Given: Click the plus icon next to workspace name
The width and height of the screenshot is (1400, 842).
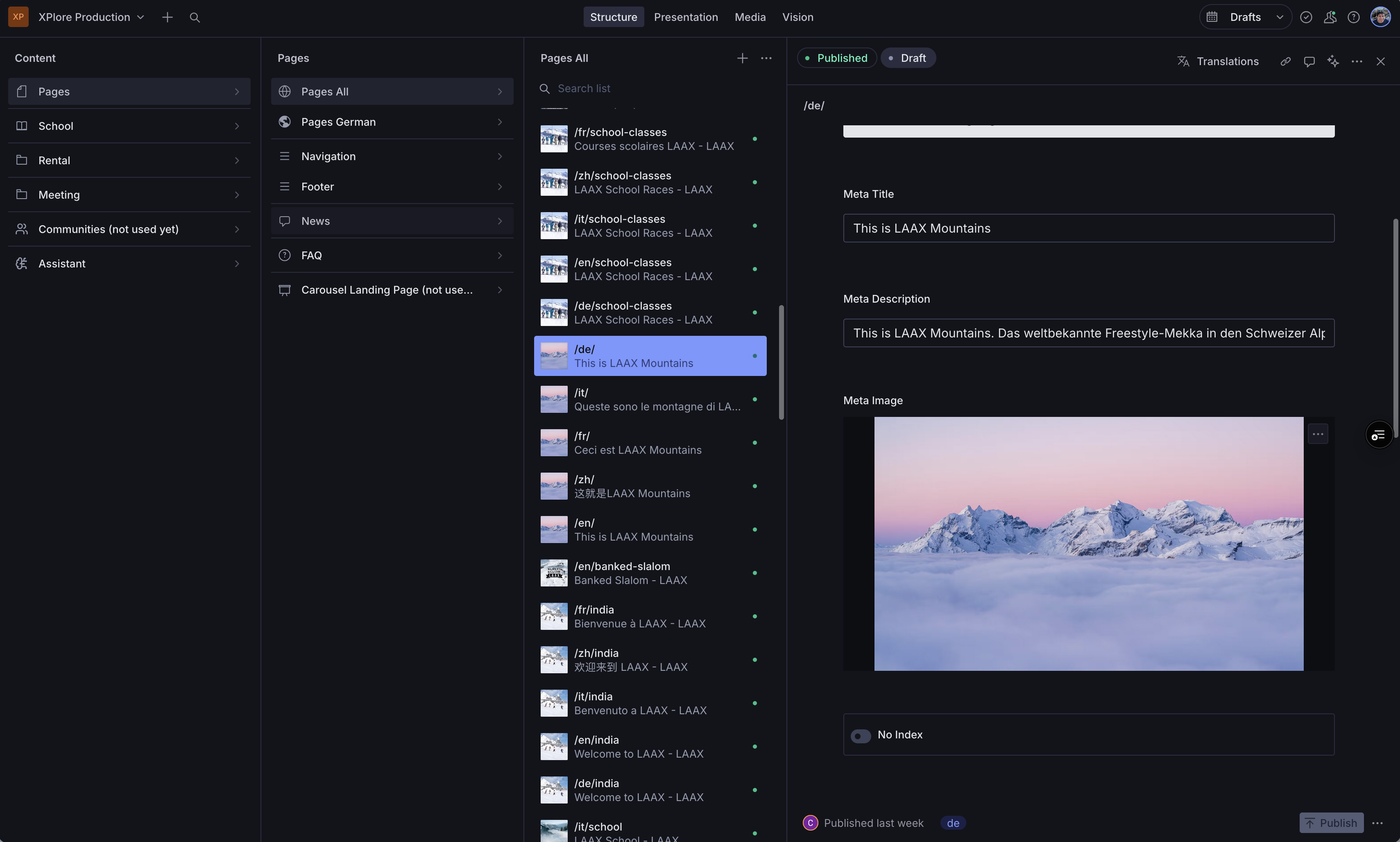Looking at the screenshot, I should 167,18.
